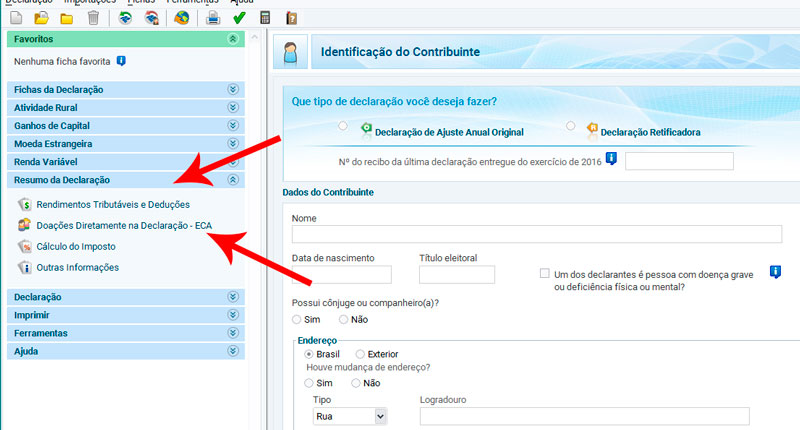Click the green checkmark verify icon
The height and width of the screenshot is (430, 800).
coord(239,18)
